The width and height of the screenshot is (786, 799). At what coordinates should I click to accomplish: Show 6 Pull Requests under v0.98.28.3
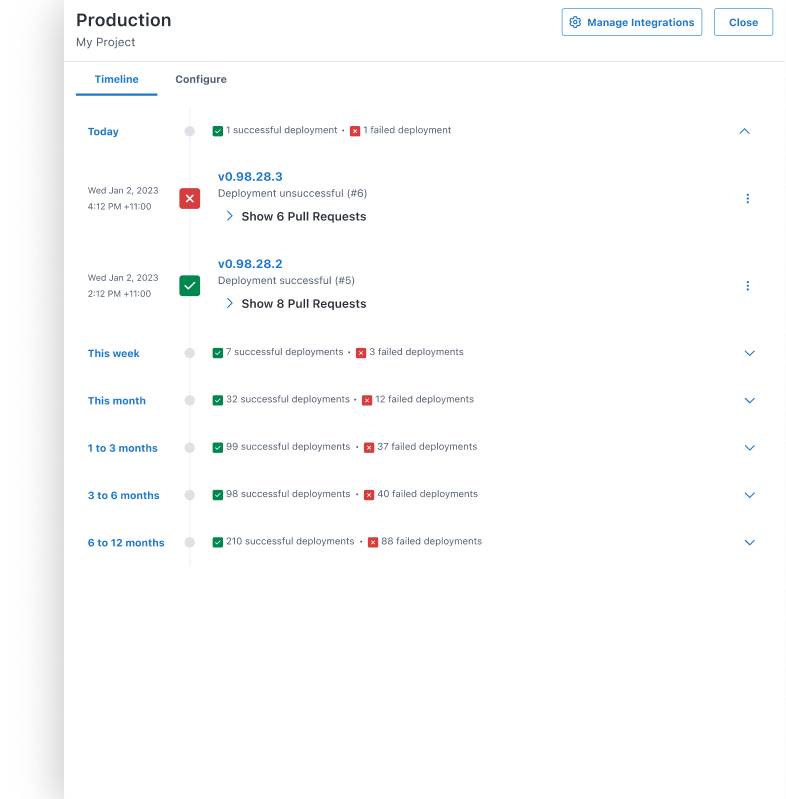[296, 217]
